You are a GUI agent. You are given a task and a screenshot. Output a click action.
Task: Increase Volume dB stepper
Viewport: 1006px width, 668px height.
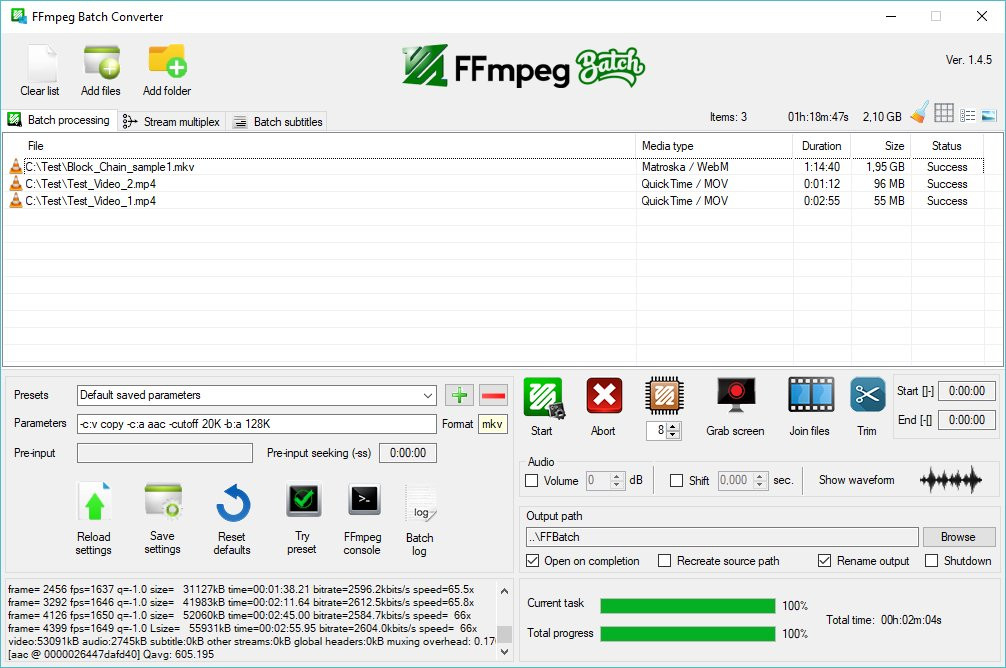tap(617, 477)
